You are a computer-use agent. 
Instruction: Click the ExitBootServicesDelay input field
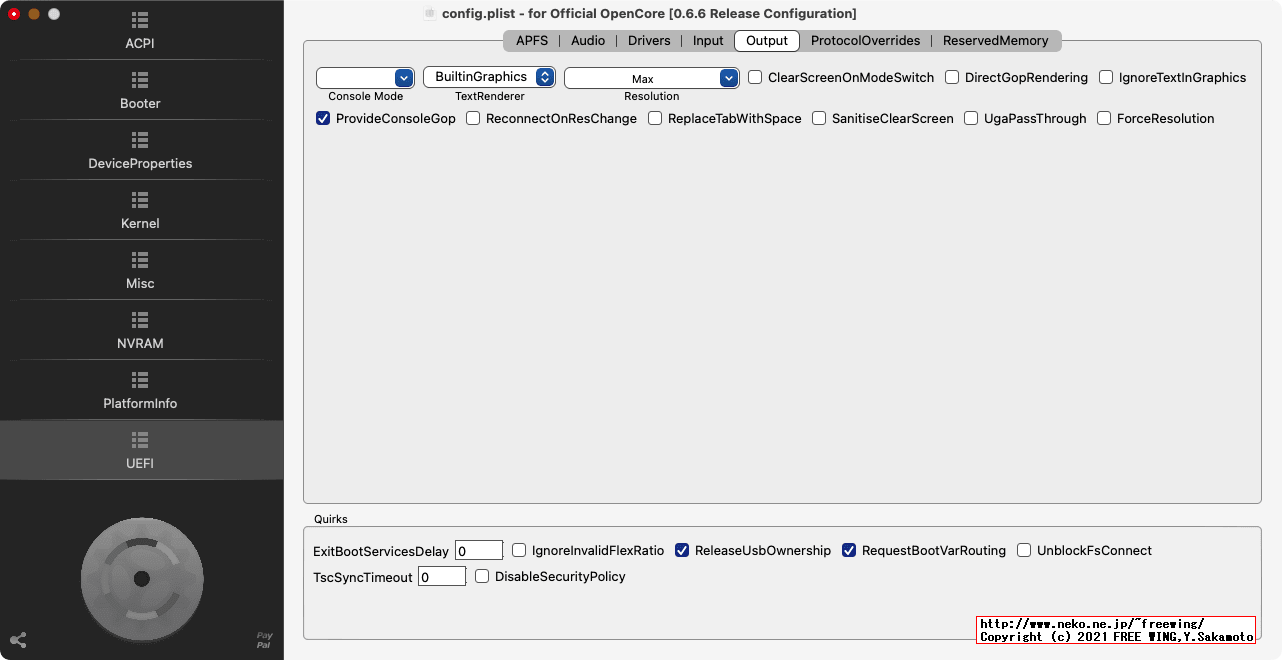pyautogui.click(x=479, y=550)
